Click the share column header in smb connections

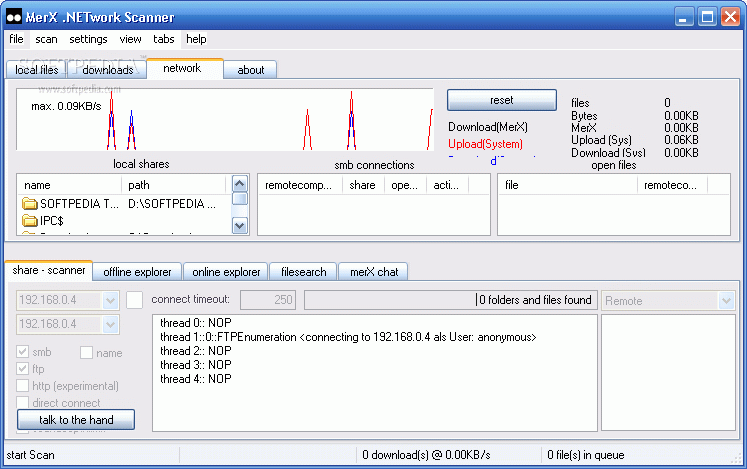(363, 185)
